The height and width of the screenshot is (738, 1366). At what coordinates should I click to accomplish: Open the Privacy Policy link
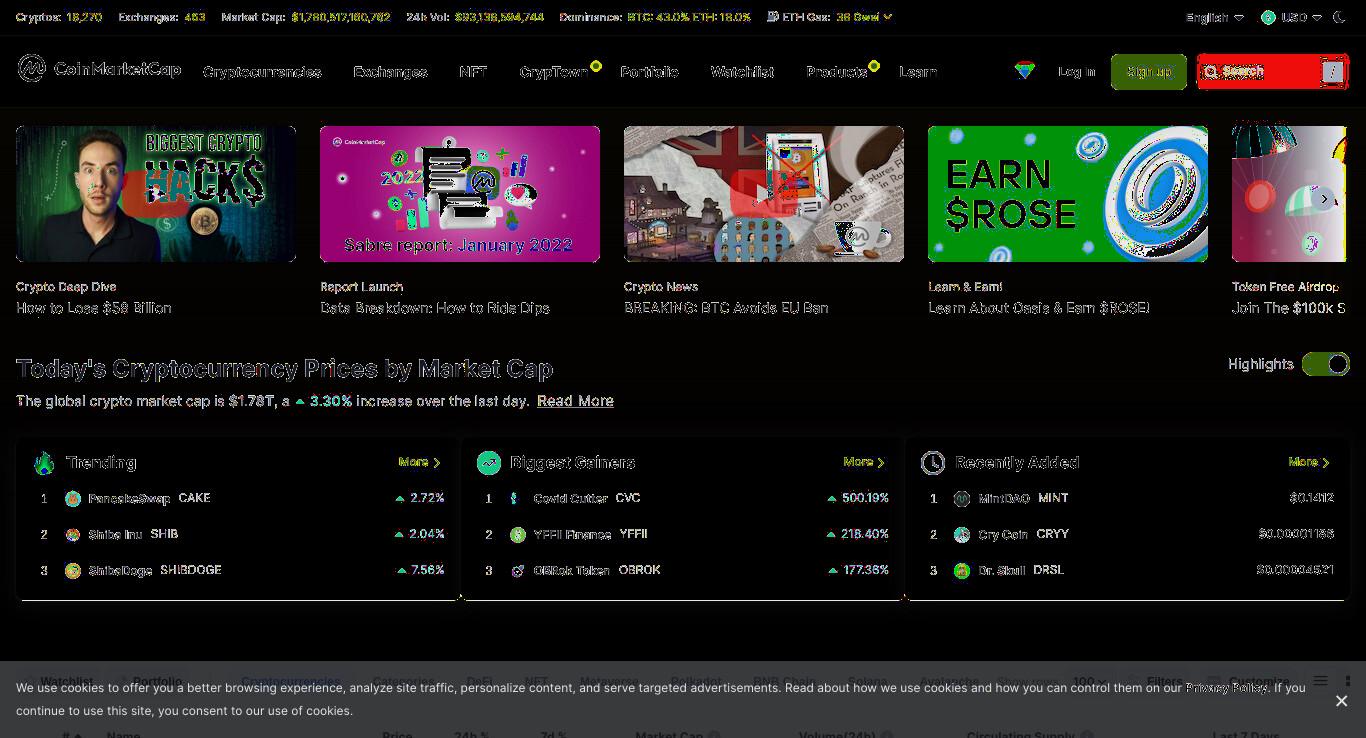pos(1226,688)
